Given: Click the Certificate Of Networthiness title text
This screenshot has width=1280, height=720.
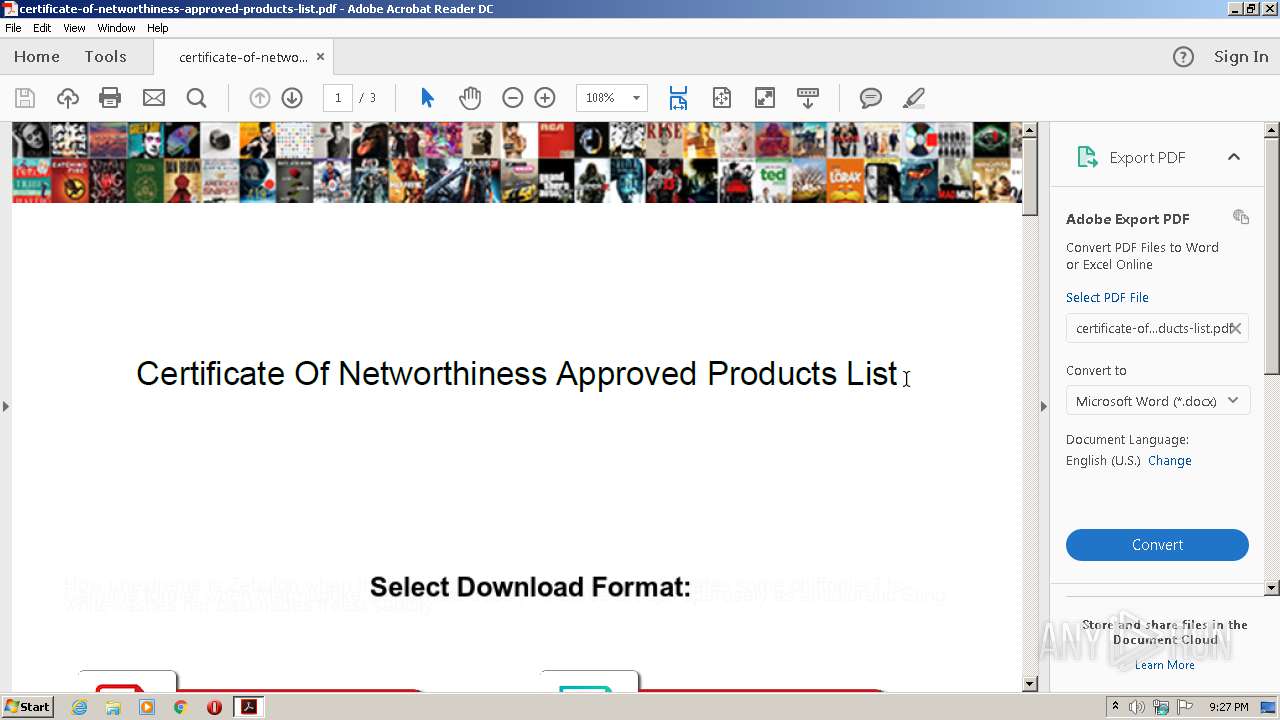Looking at the screenshot, I should [x=517, y=373].
